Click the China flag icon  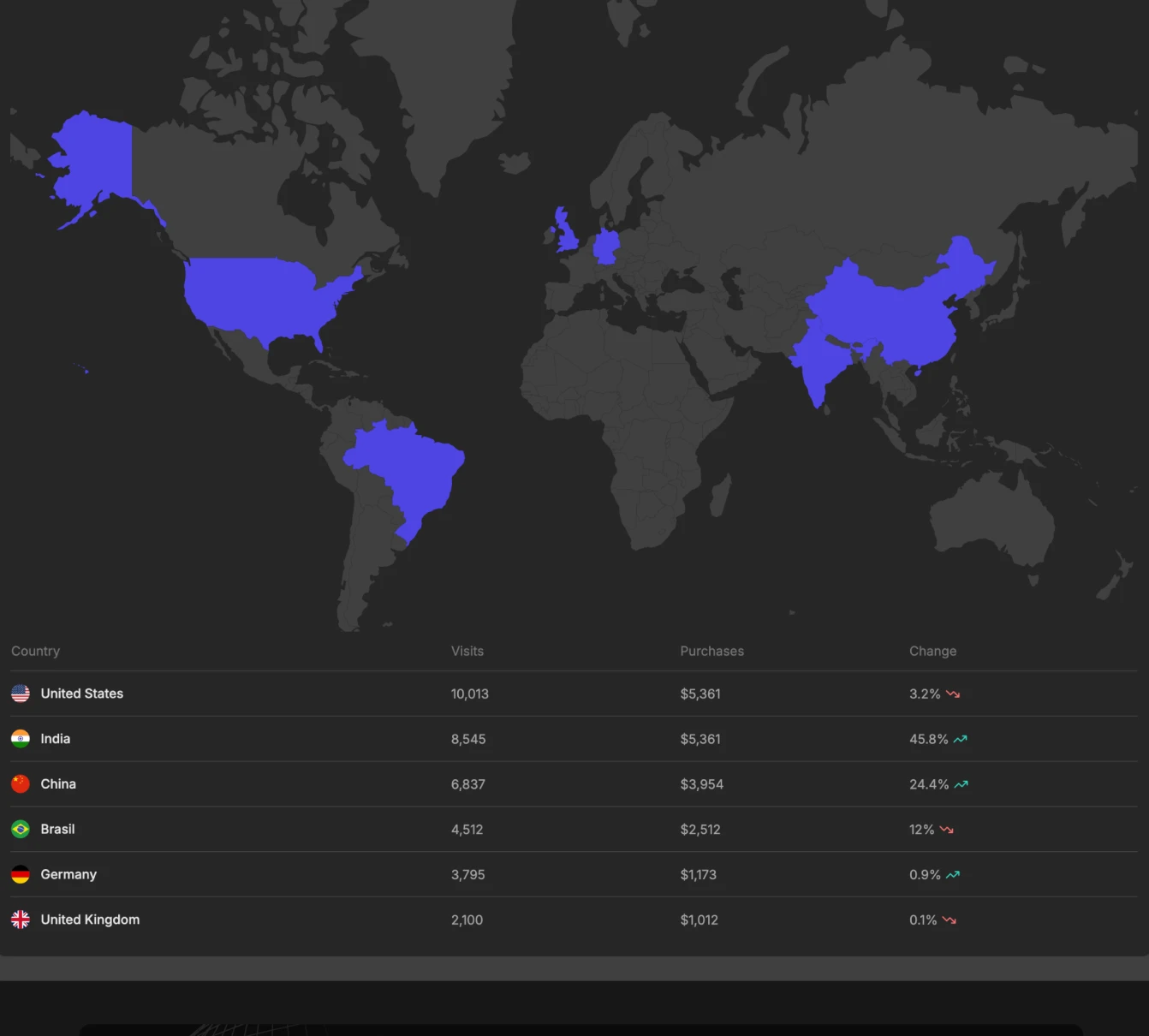[x=20, y=783]
